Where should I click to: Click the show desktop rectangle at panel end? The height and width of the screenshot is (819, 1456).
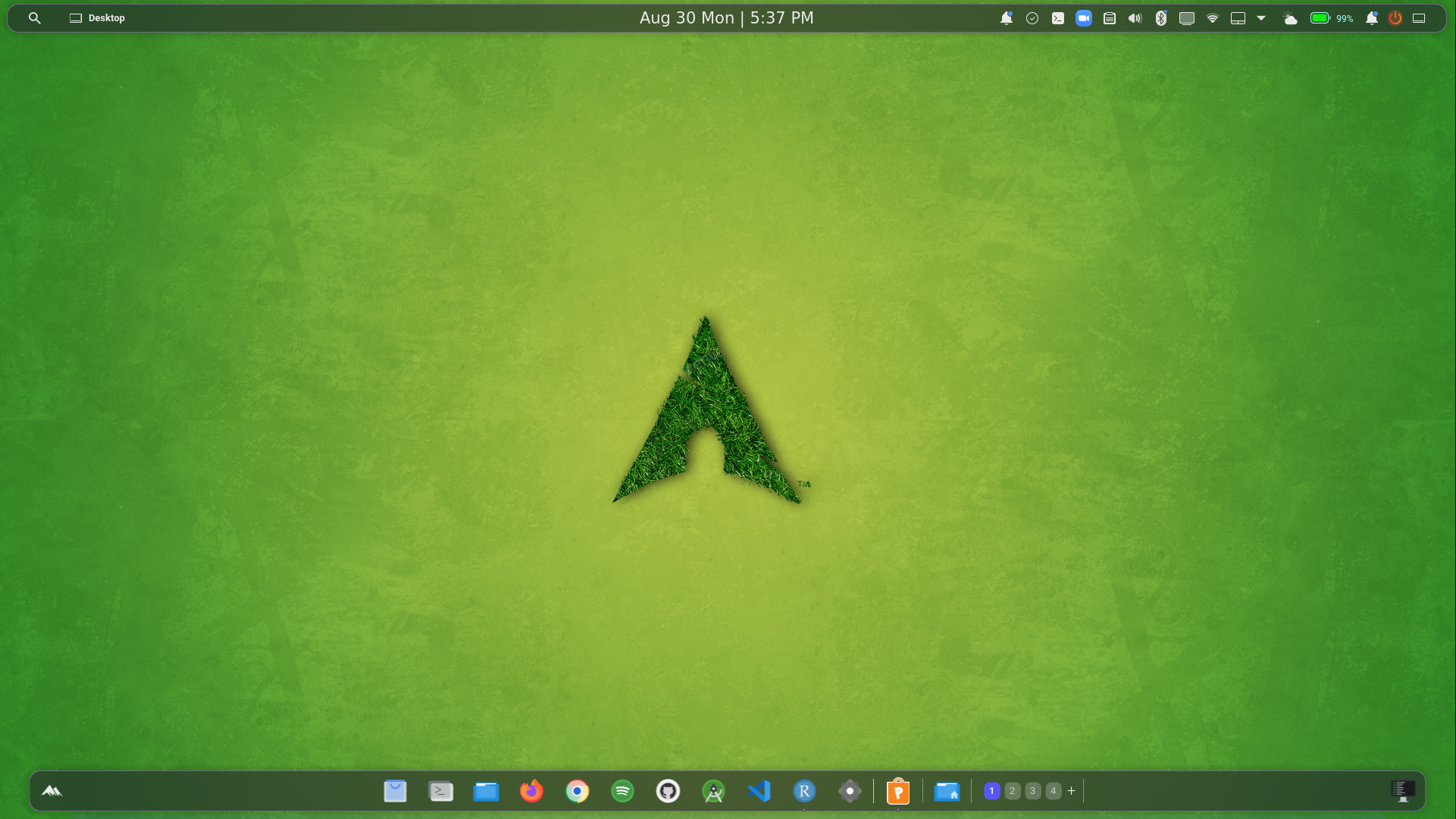(1419, 18)
